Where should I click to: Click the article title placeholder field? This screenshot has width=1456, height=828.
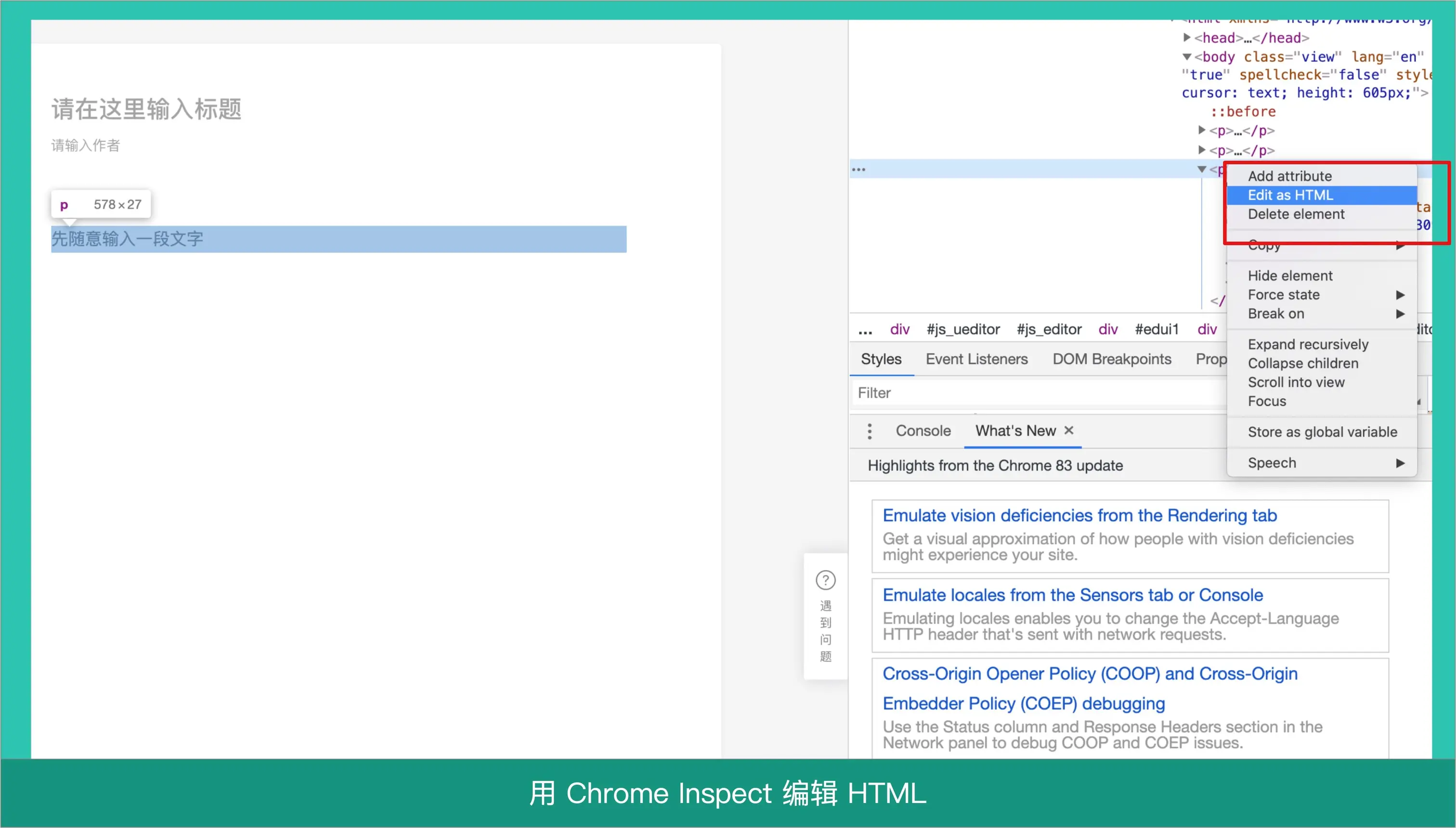tap(147, 109)
